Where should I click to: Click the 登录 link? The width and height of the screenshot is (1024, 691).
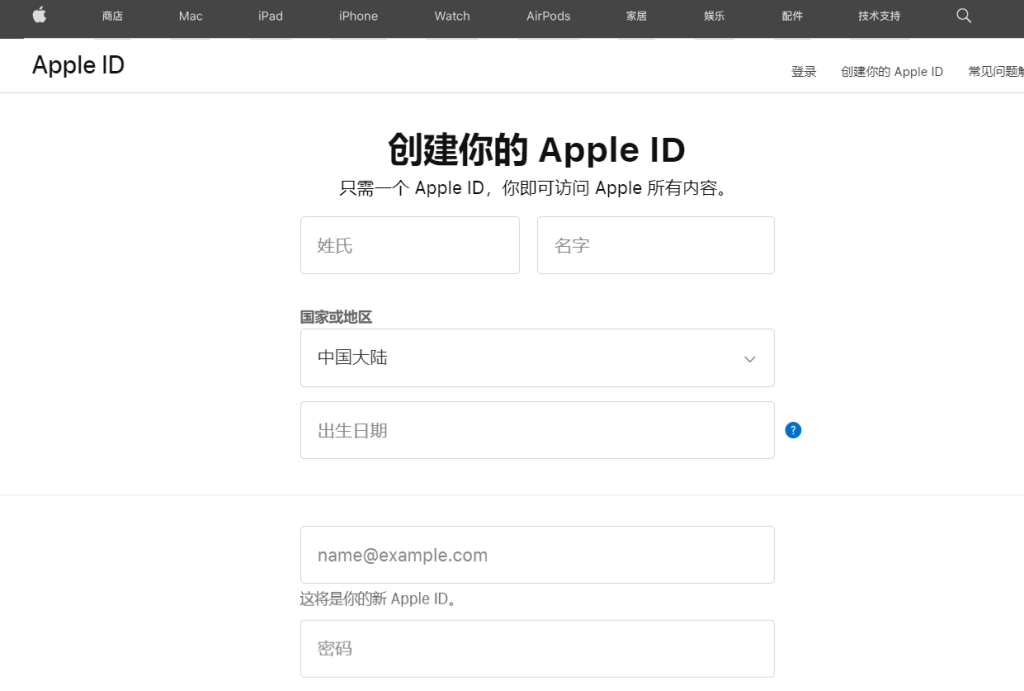803,71
